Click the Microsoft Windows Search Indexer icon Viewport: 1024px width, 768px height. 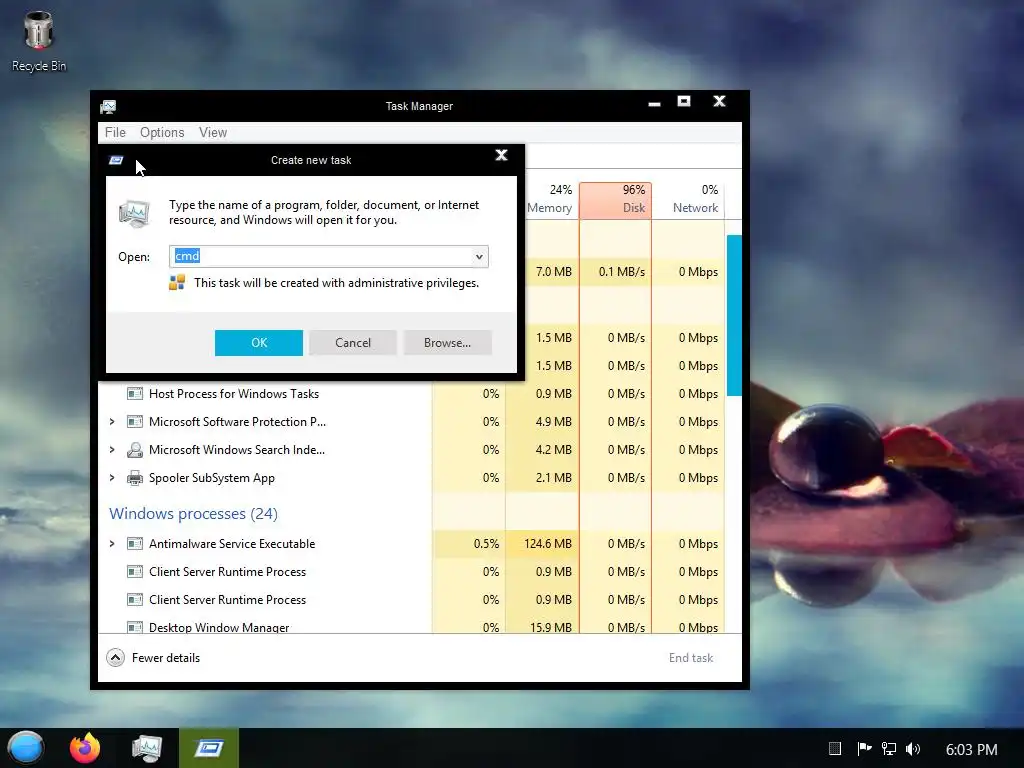tap(135, 450)
